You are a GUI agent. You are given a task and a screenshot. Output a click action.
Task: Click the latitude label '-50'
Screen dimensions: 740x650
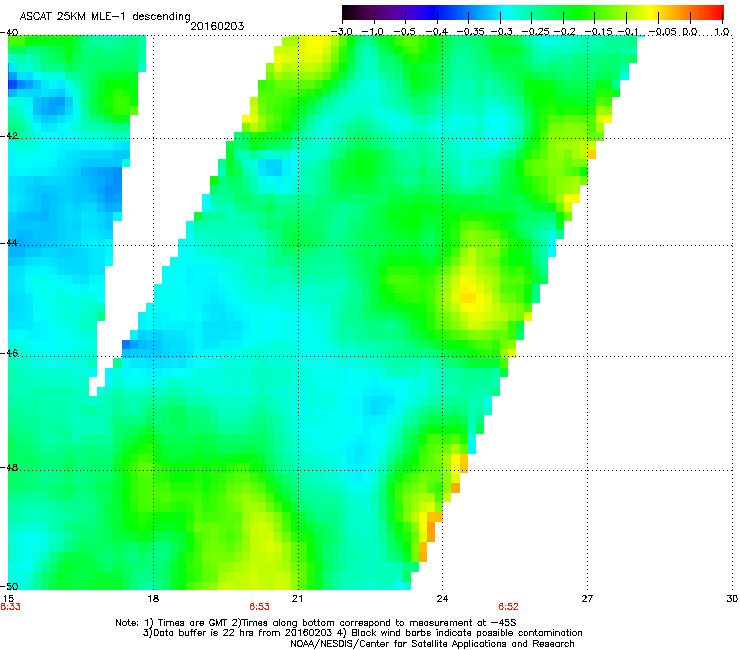tap(9, 586)
